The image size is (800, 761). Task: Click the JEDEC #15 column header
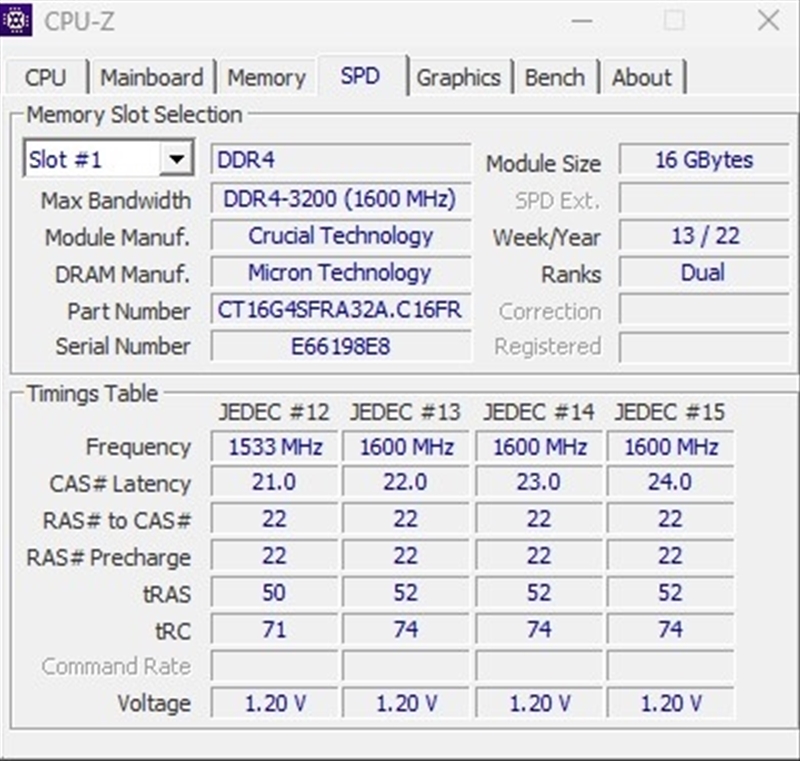tap(670, 412)
